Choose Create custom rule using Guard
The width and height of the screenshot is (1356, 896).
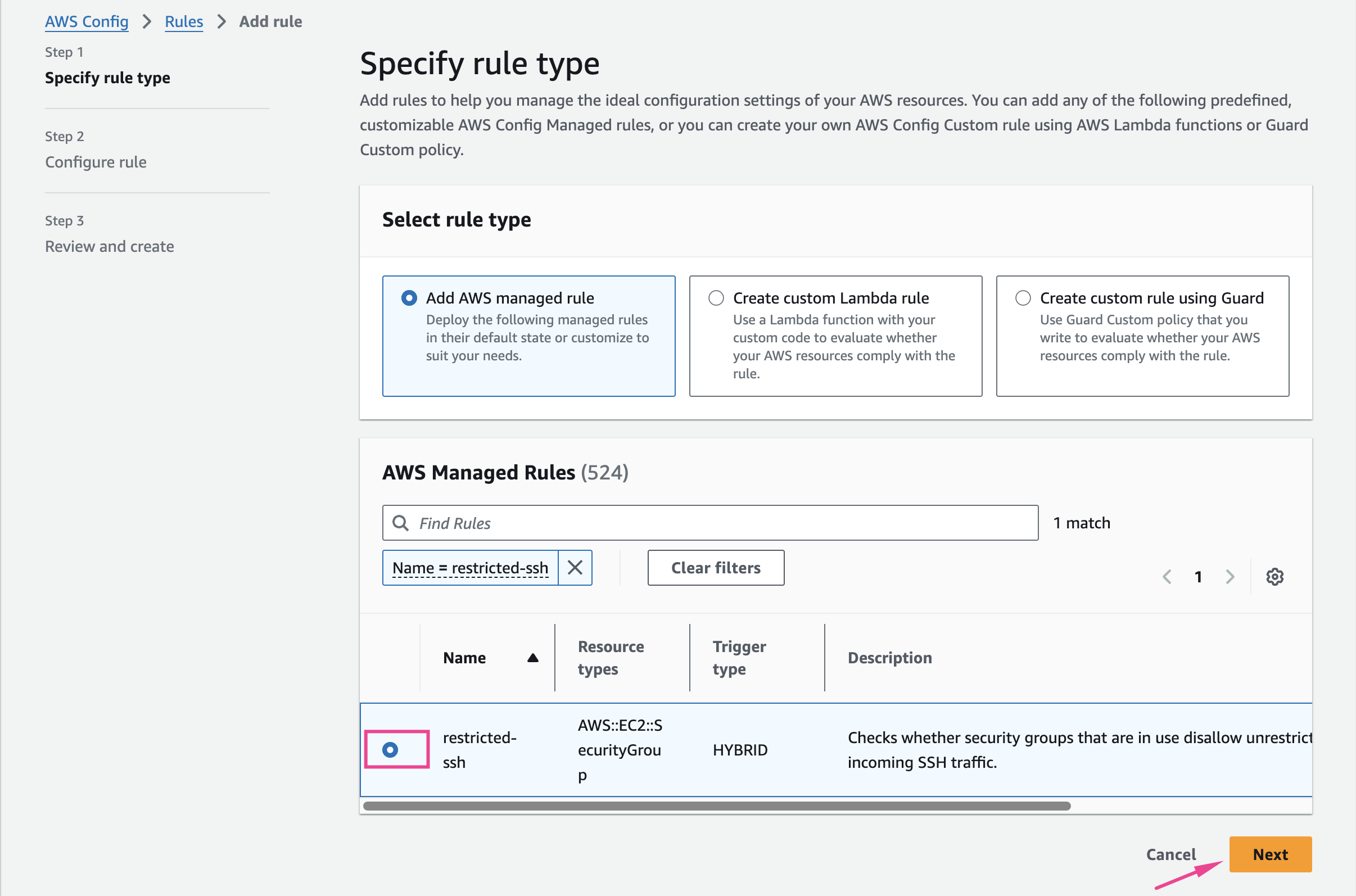1023,298
